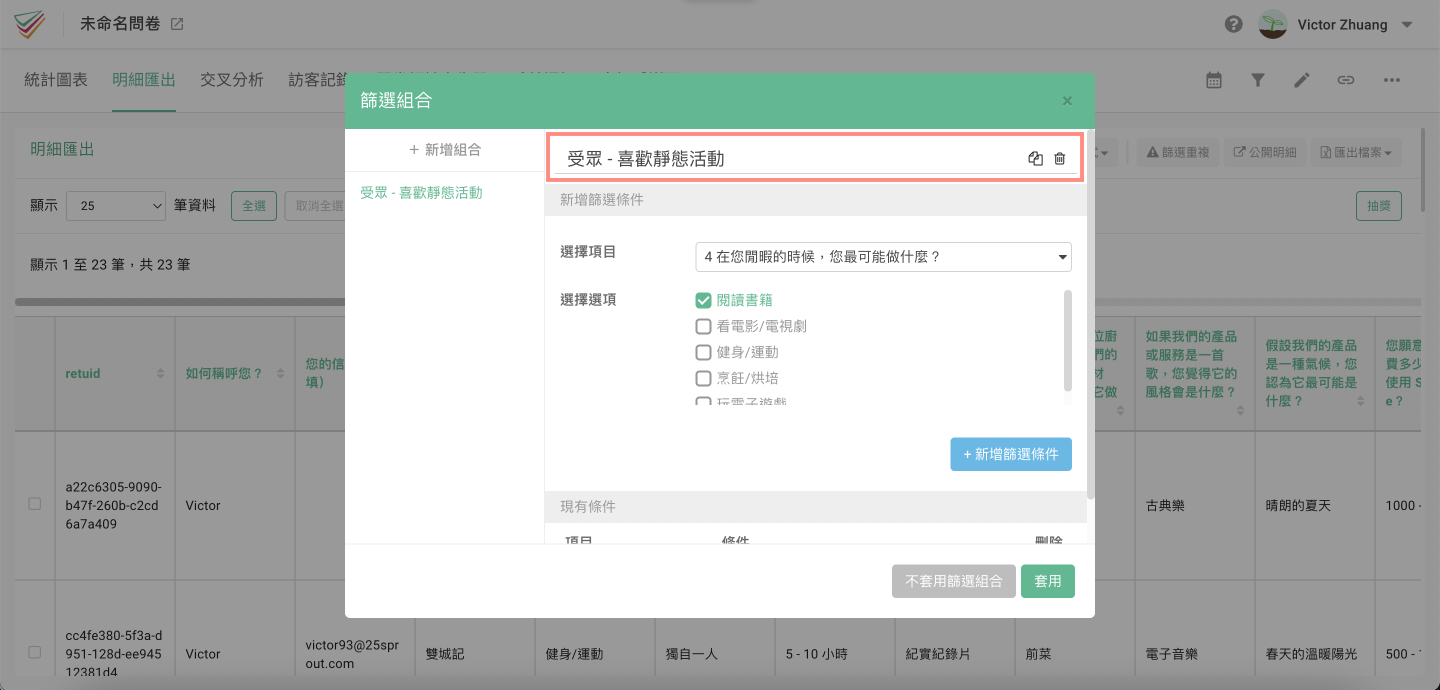Viewport: 1440px width, 690px height.
Task: Edit the group name field 受眾 - 喜歡靜態活動
Action: pyautogui.click(x=790, y=158)
